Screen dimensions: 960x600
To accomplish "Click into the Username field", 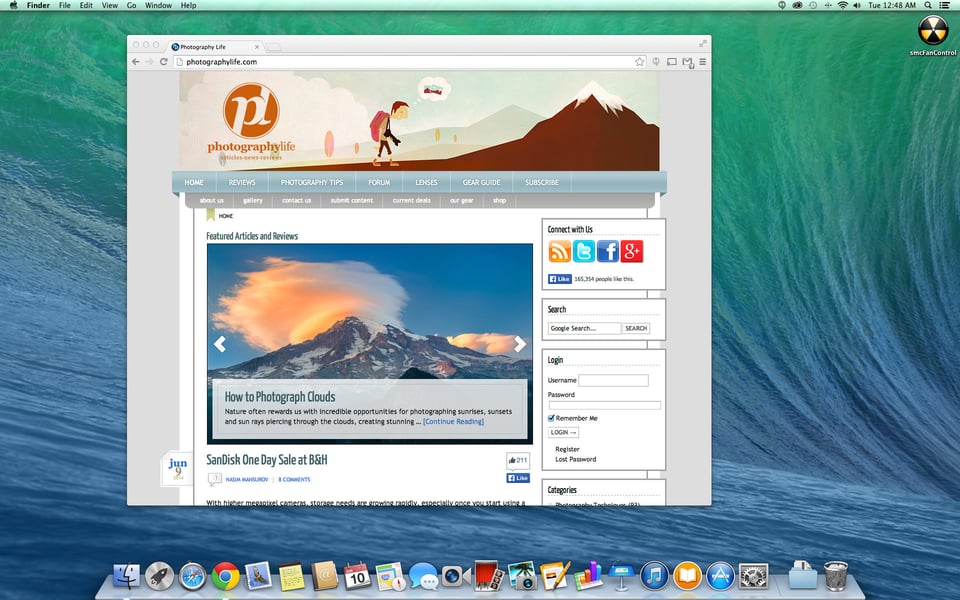I will click(613, 380).
